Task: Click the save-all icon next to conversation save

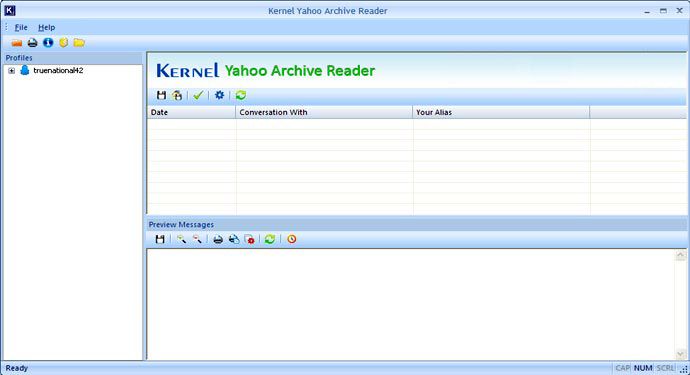Action: point(177,95)
